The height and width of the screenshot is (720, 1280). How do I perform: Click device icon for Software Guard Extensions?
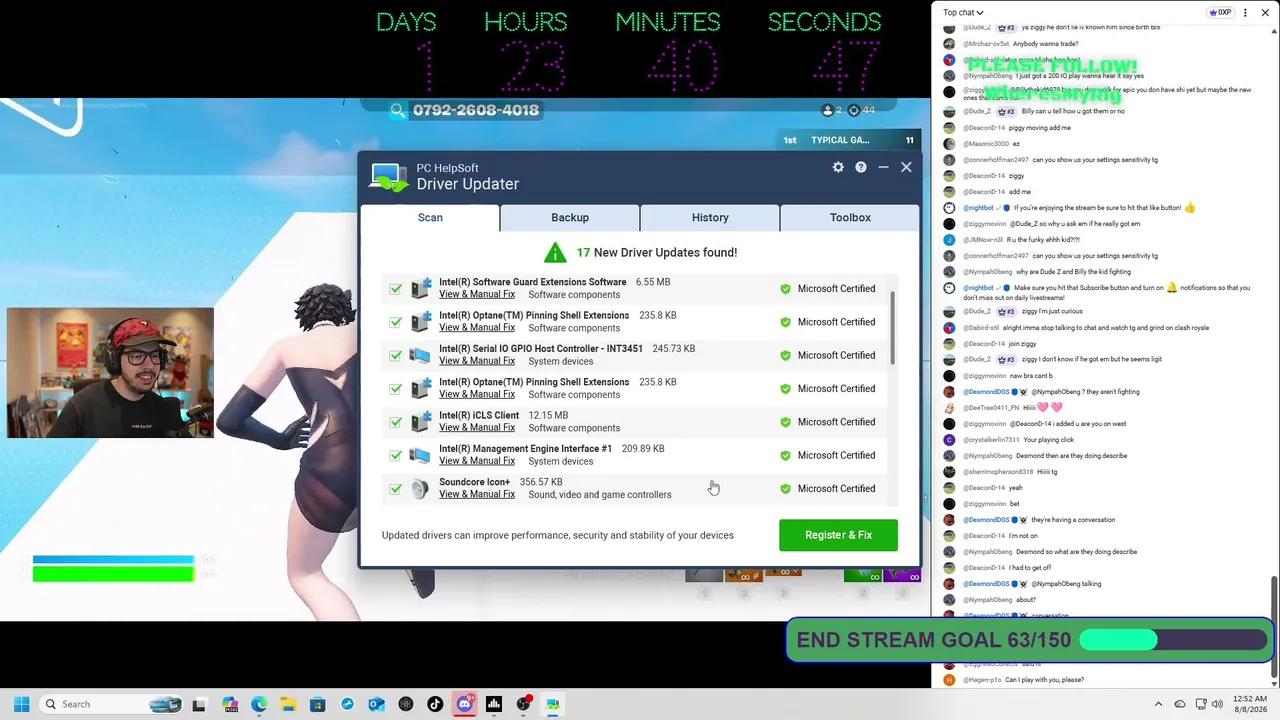pos(420,288)
